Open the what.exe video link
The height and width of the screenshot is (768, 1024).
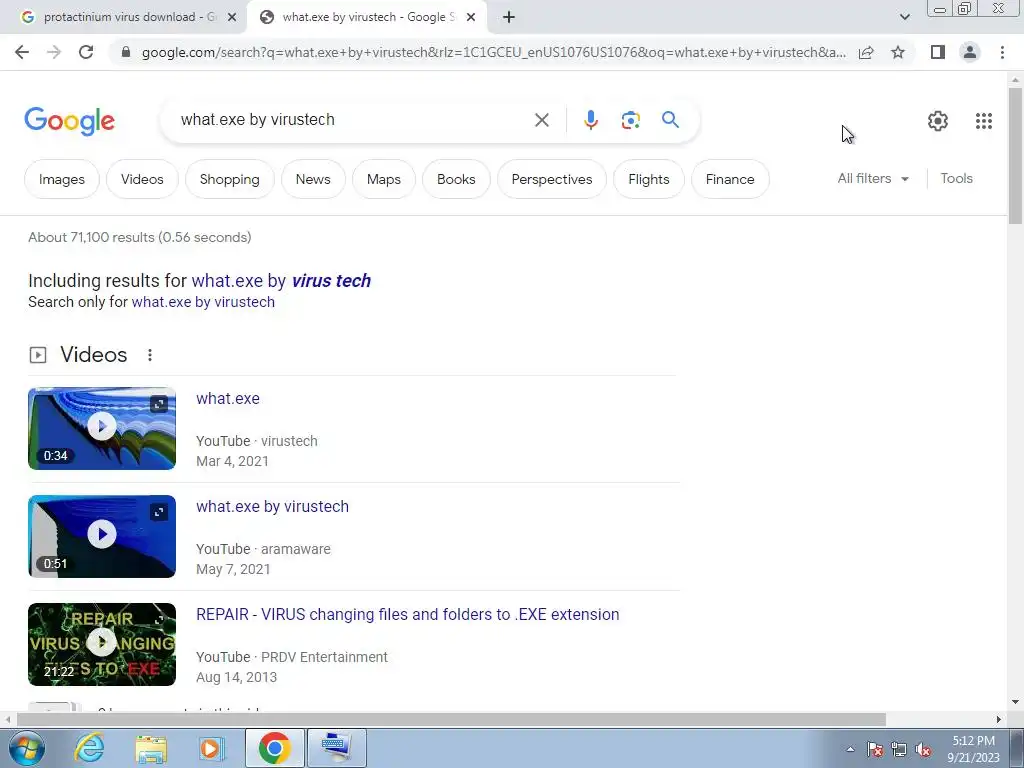pyautogui.click(x=228, y=398)
